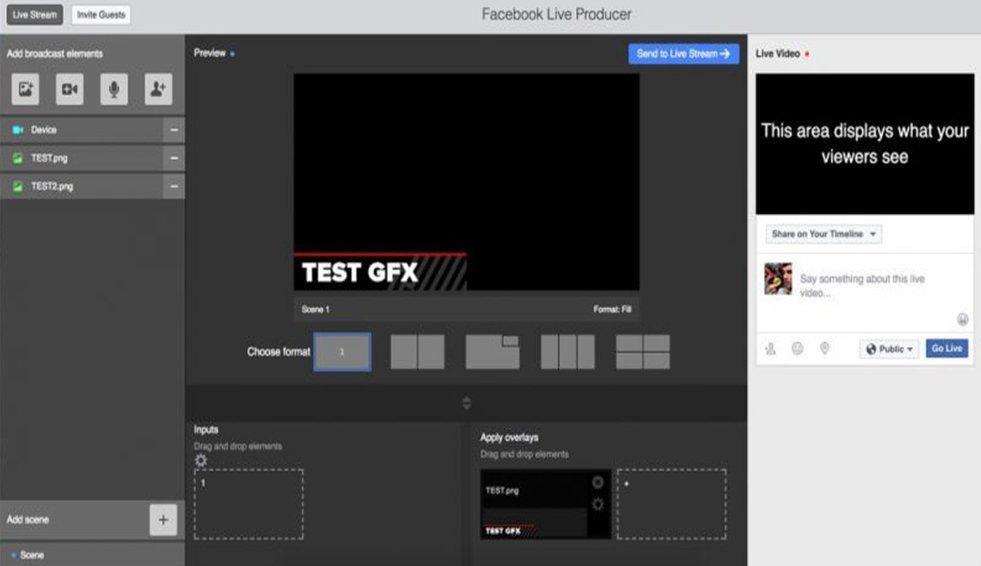Add a guest person element
Viewport: 981px width, 566px height.
[158, 89]
